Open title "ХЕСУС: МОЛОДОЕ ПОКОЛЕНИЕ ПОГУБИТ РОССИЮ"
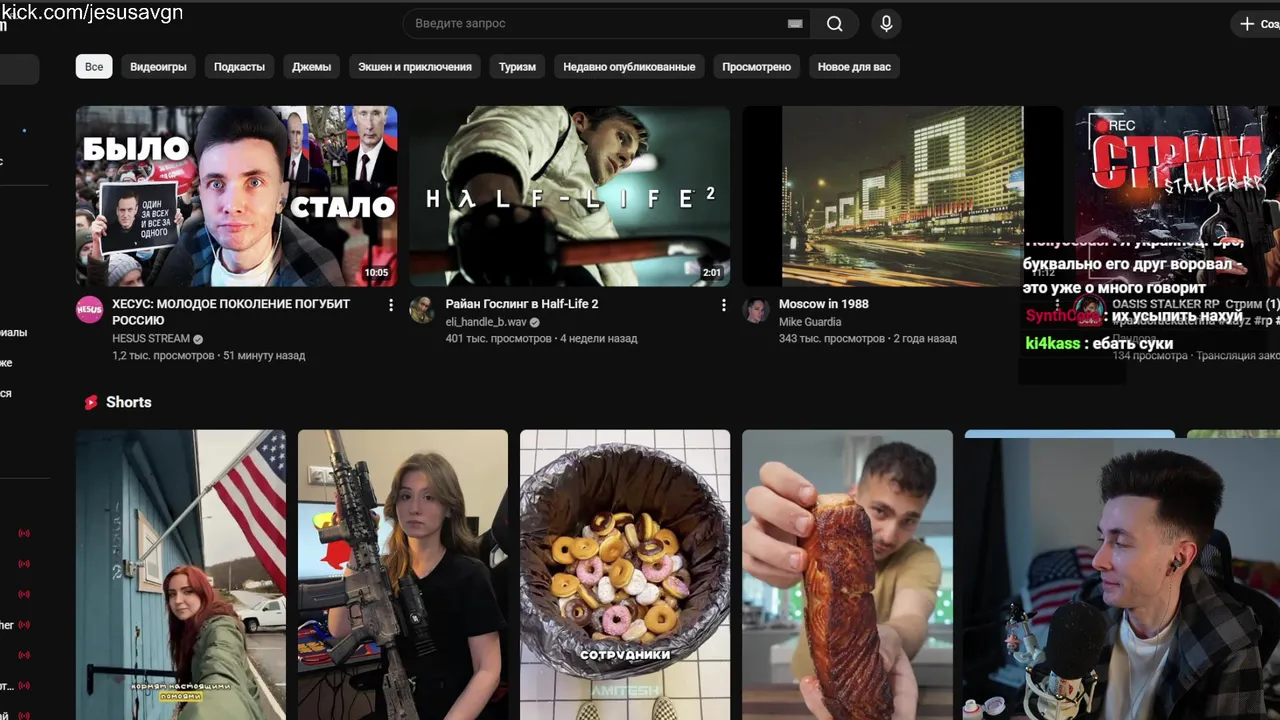Viewport: 1280px width, 720px height. (231, 312)
